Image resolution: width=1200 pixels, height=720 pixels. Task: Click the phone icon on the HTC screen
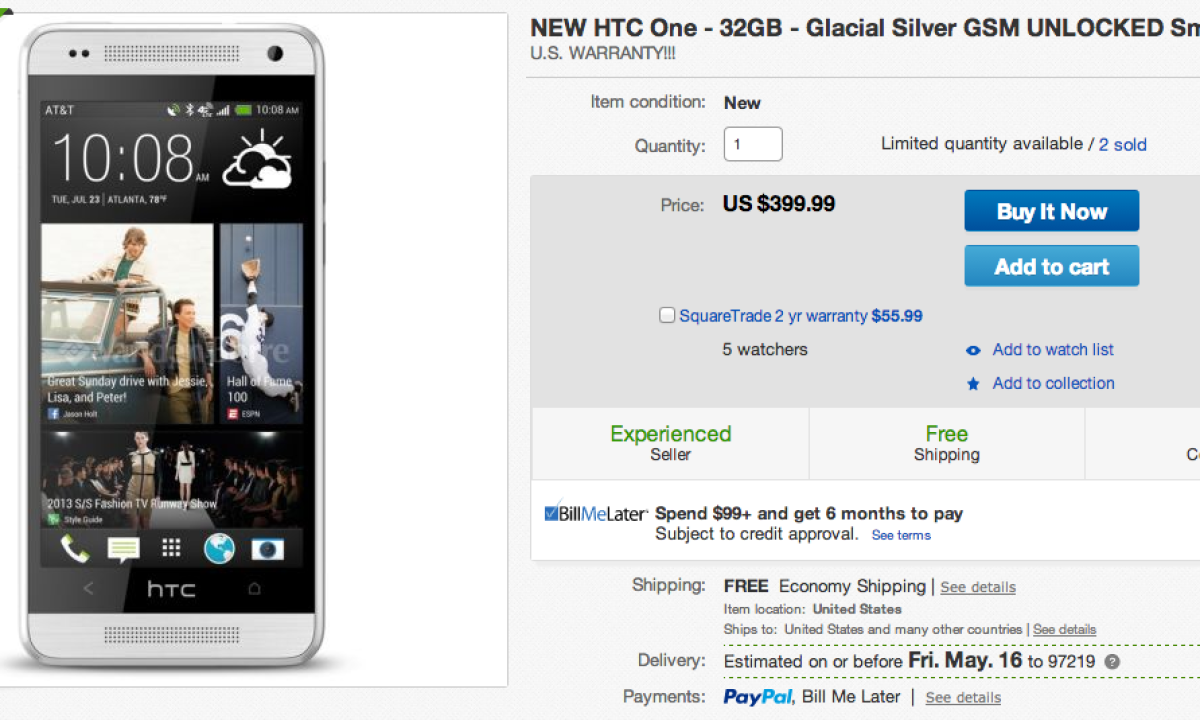[x=74, y=548]
